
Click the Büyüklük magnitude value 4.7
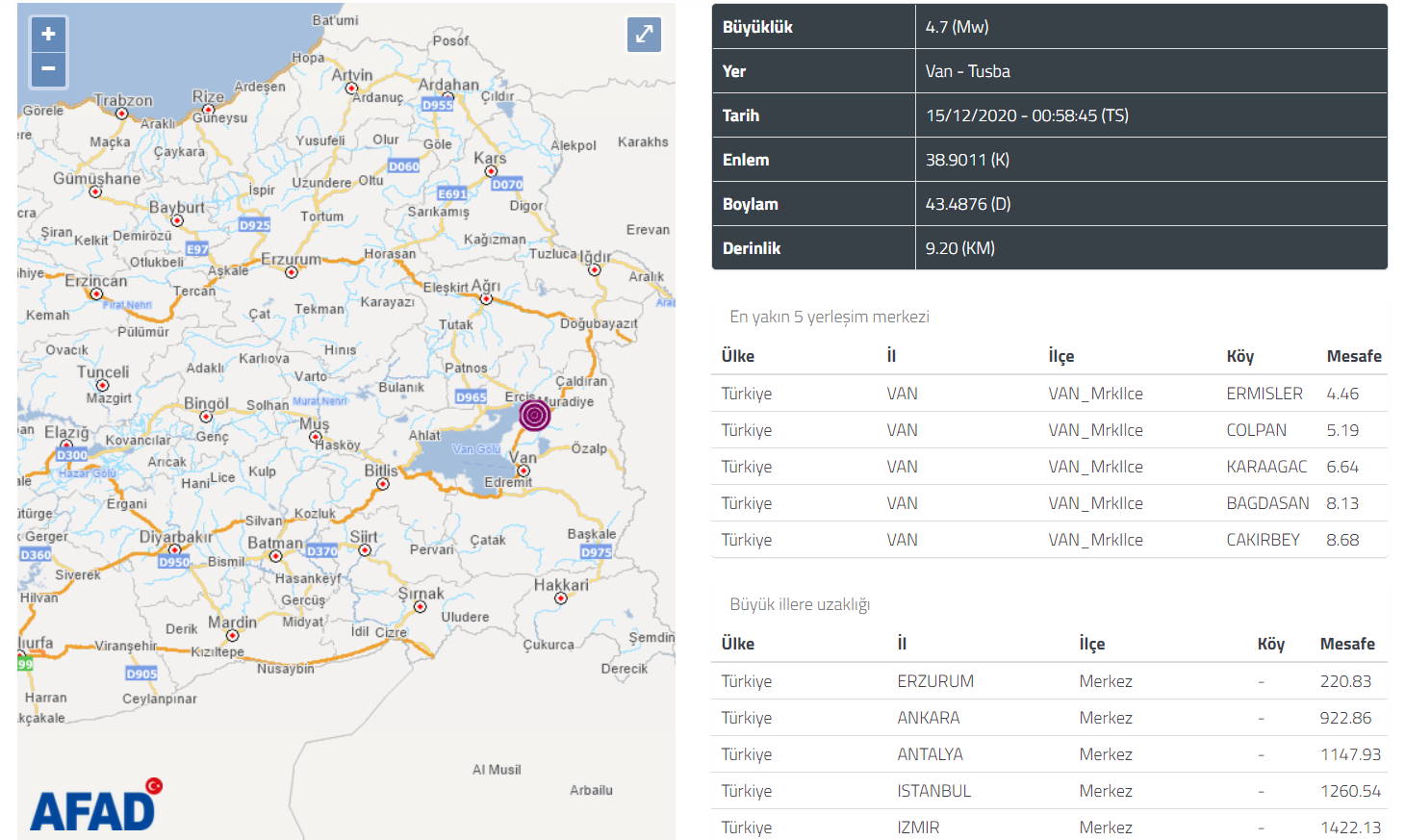957,27
